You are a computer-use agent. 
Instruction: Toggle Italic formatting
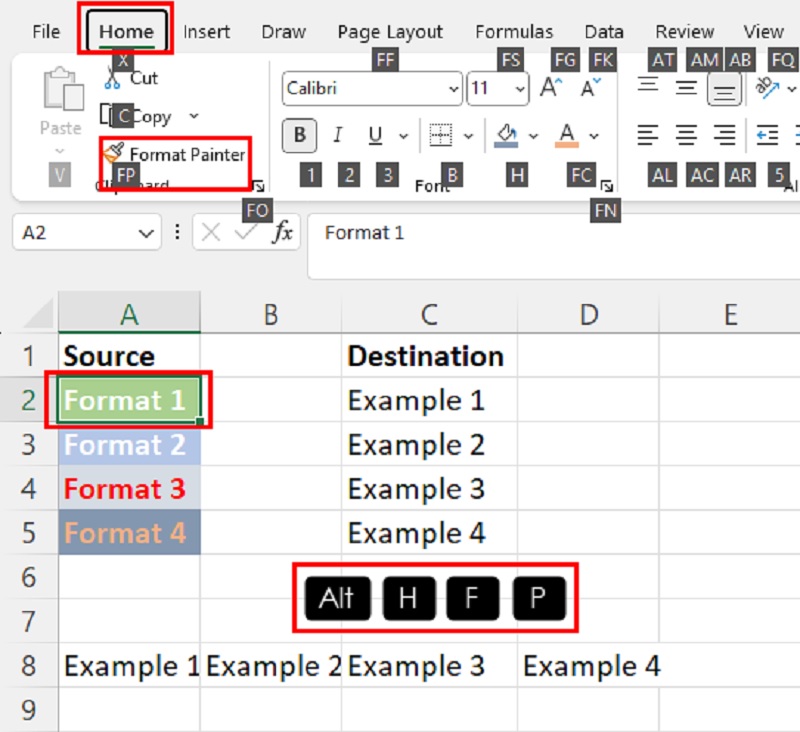[x=337, y=136]
